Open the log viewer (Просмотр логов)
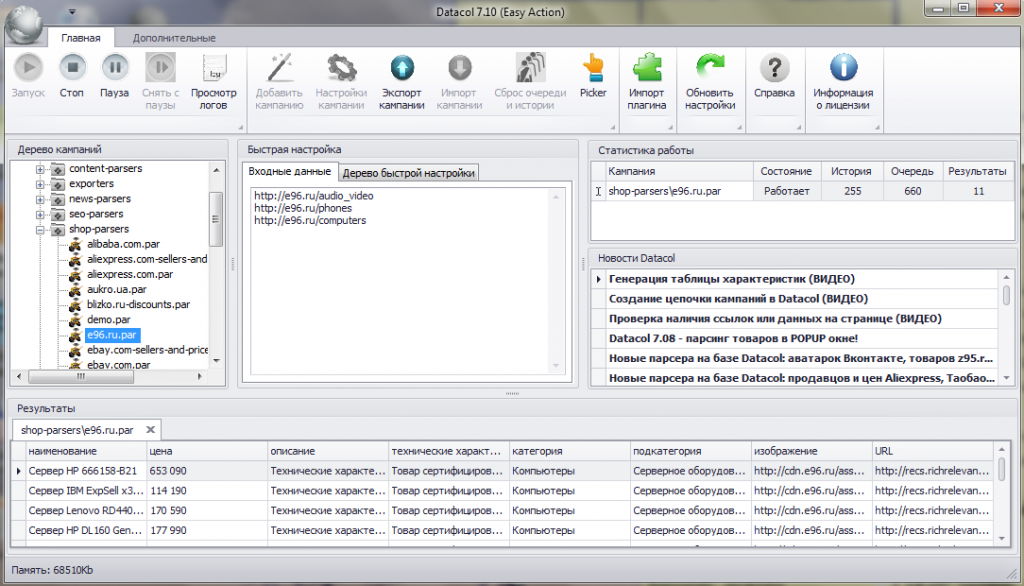Viewport: 1024px width, 586px height. pos(213,69)
